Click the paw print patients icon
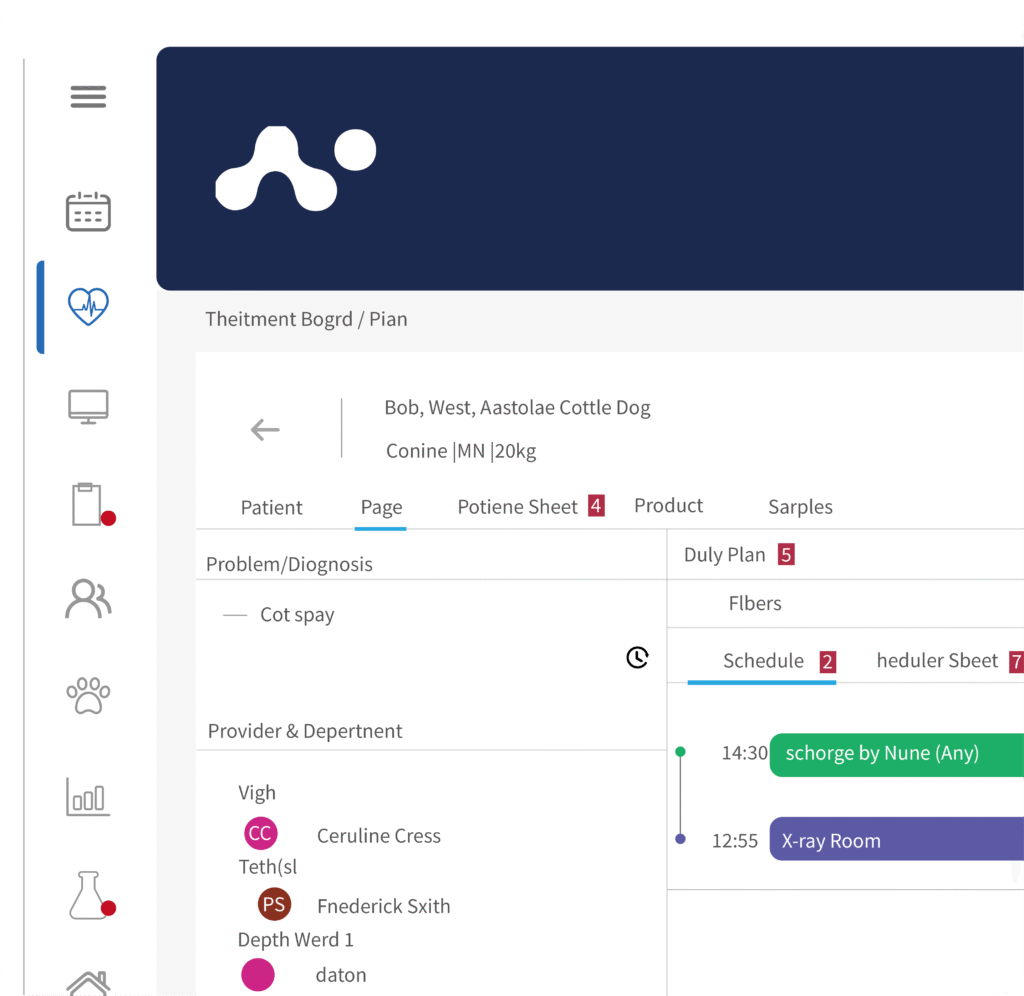 [88, 694]
